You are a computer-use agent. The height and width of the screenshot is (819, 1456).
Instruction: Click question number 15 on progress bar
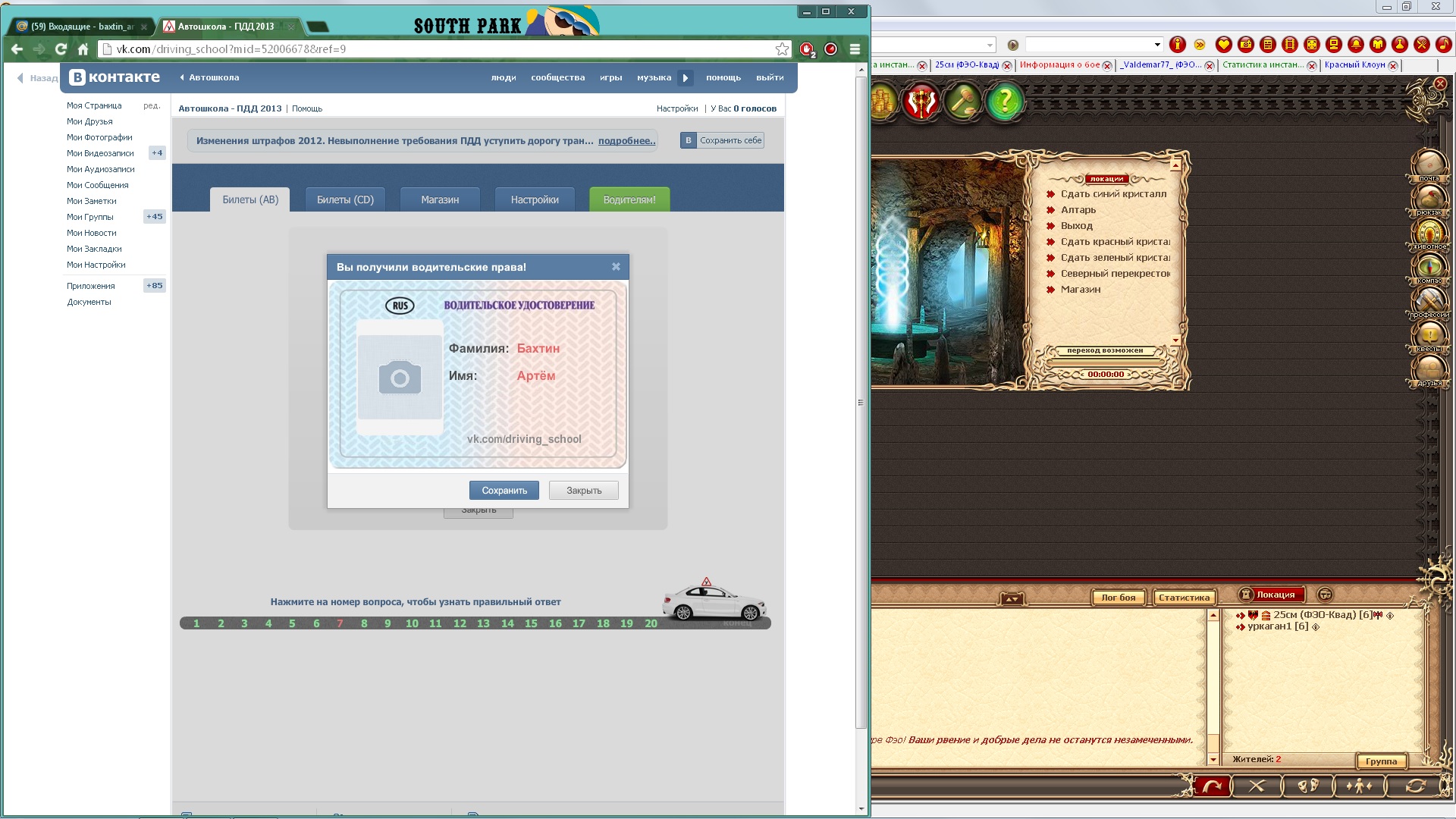(531, 623)
